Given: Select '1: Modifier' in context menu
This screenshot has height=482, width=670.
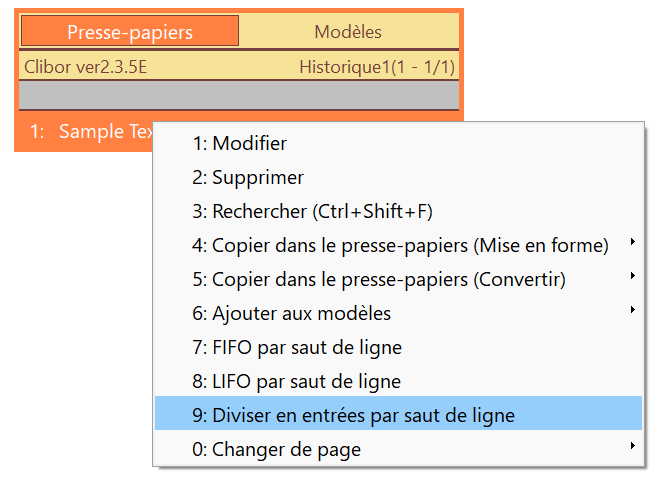Looking at the screenshot, I should (398, 143).
